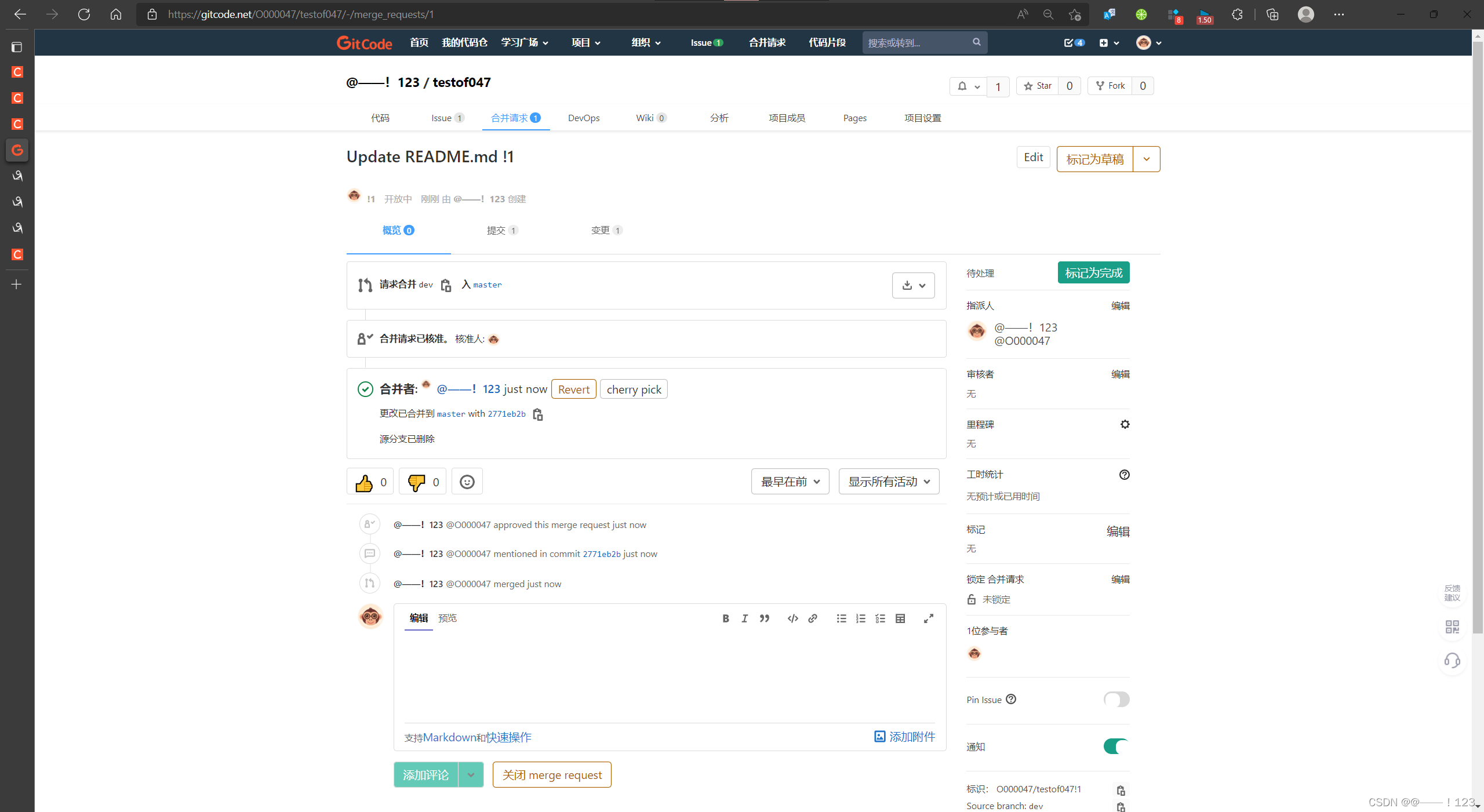Screen dimensions: 1484x812
Task: Click the milestone settings gear icon
Action: 1125,424
